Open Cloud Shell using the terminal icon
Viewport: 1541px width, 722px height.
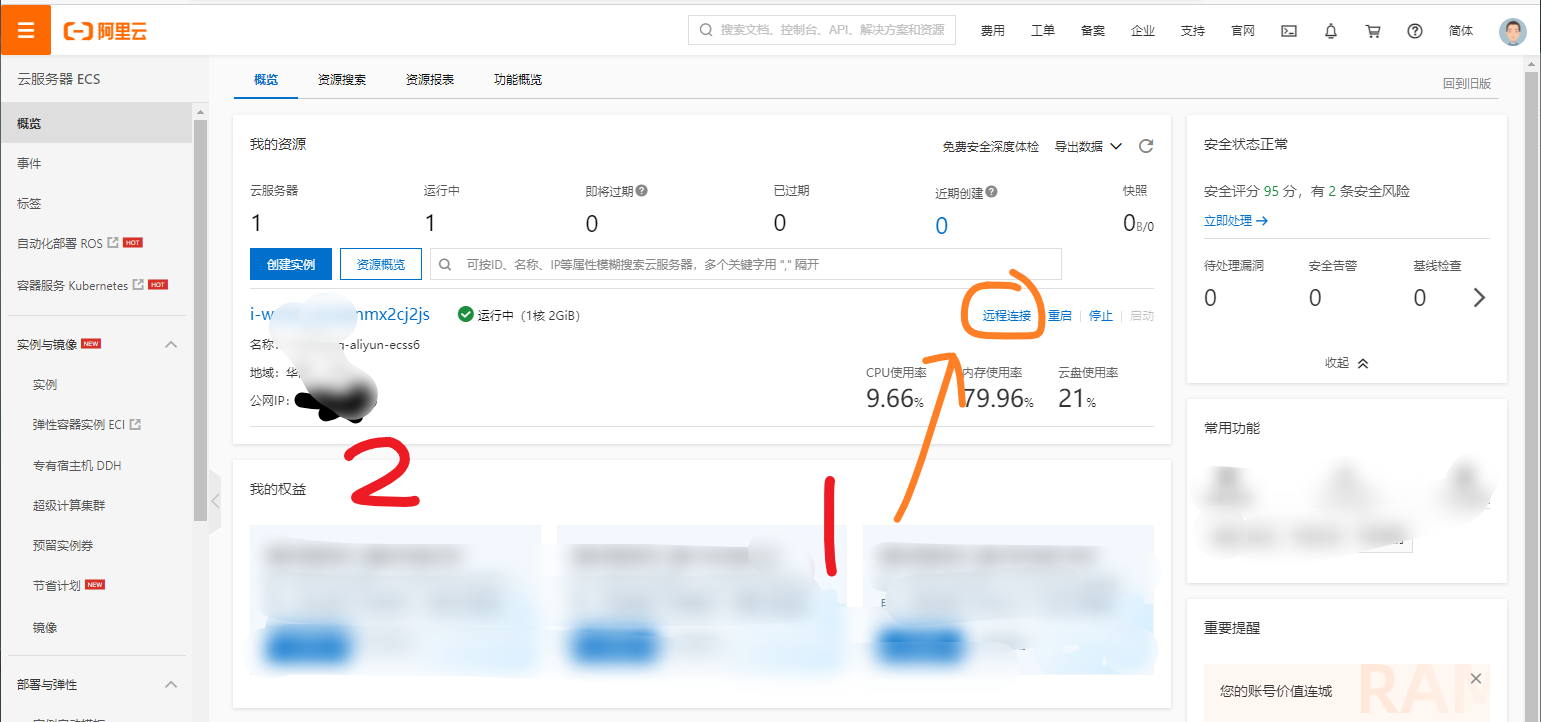click(x=1288, y=31)
